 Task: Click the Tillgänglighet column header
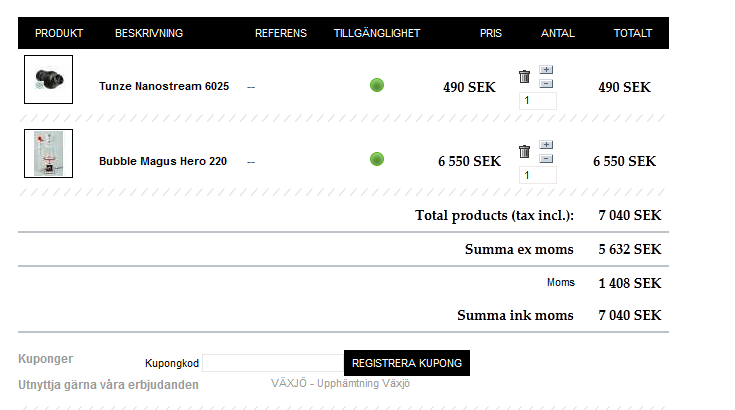(x=377, y=33)
